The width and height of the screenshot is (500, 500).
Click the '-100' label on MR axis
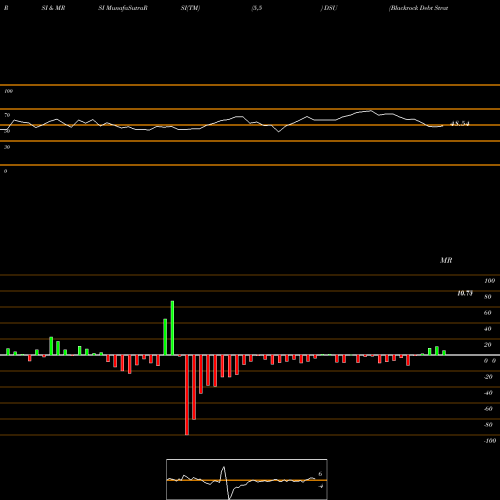coord(490,441)
